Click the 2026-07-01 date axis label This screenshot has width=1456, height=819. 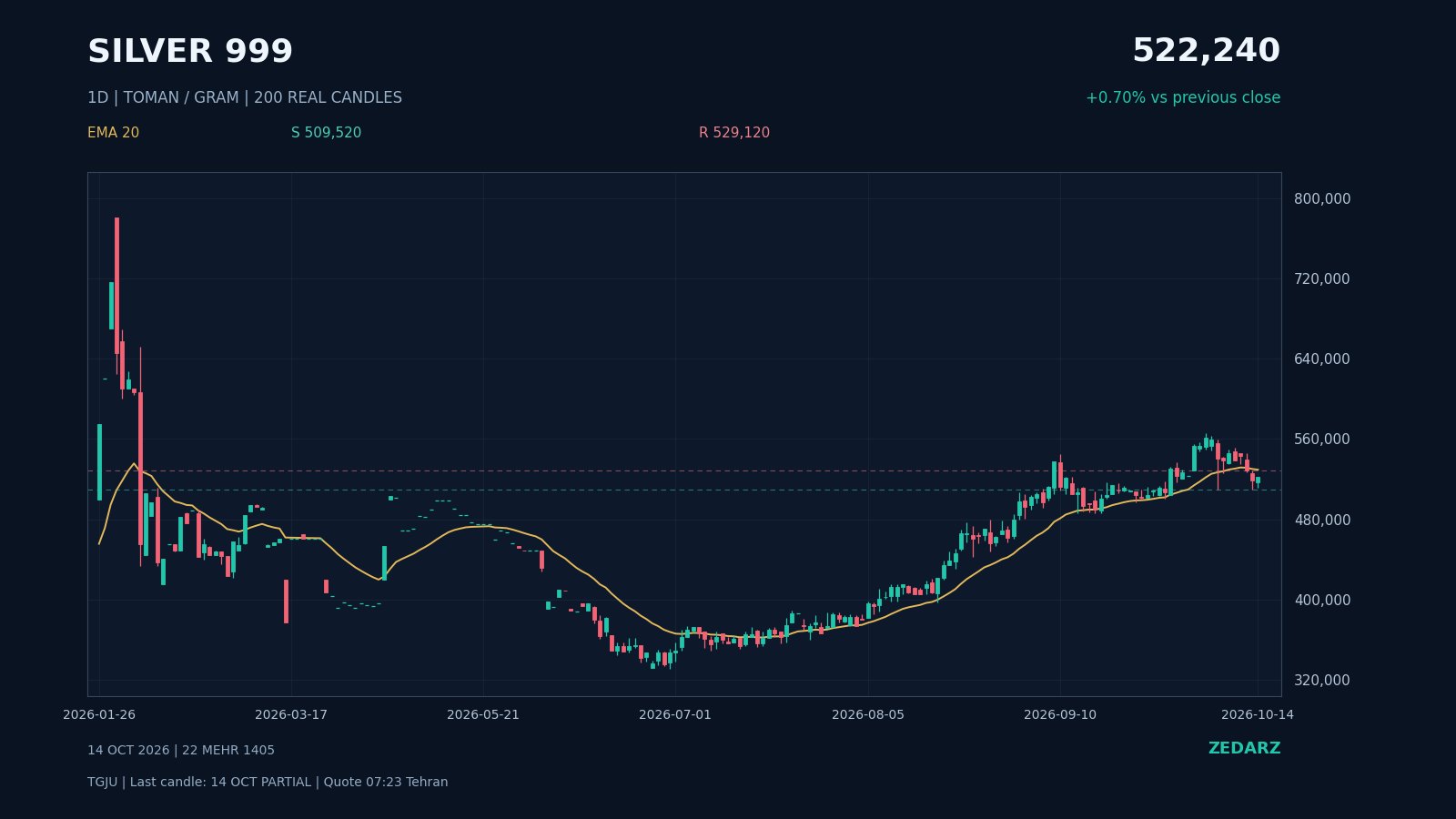(675, 714)
